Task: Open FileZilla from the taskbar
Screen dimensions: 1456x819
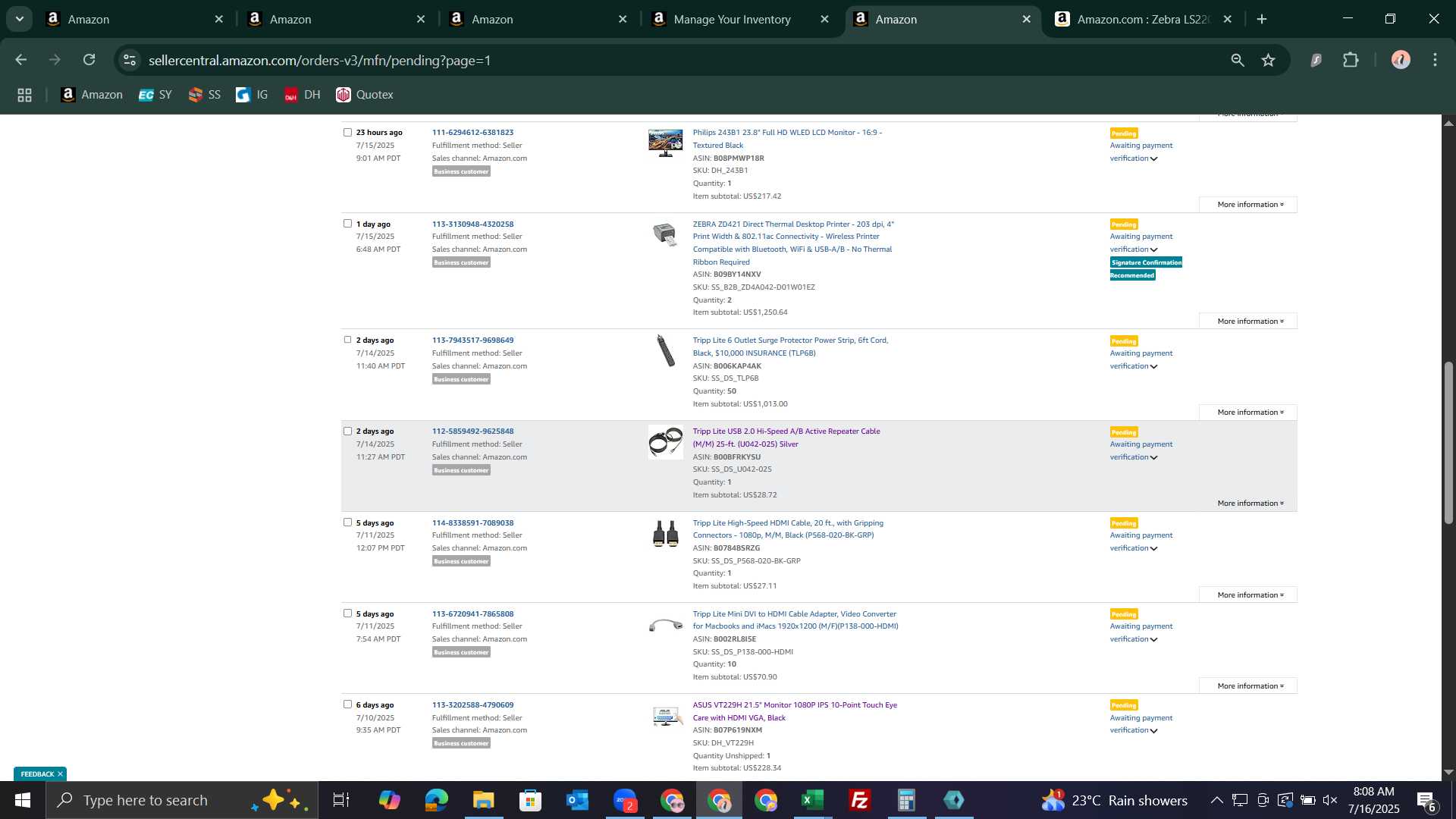Action: pos(859,800)
